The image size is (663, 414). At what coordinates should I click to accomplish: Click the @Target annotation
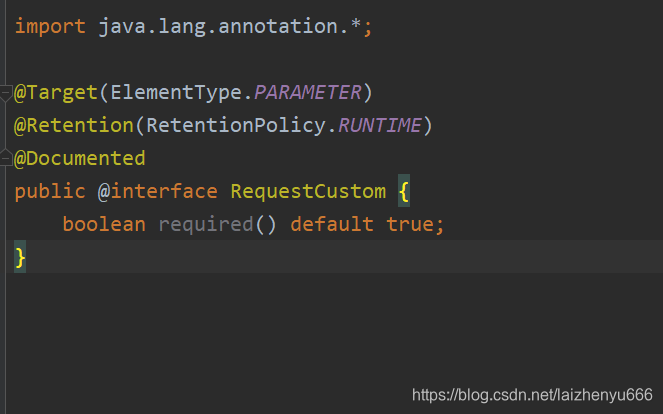(x=56, y=93)
